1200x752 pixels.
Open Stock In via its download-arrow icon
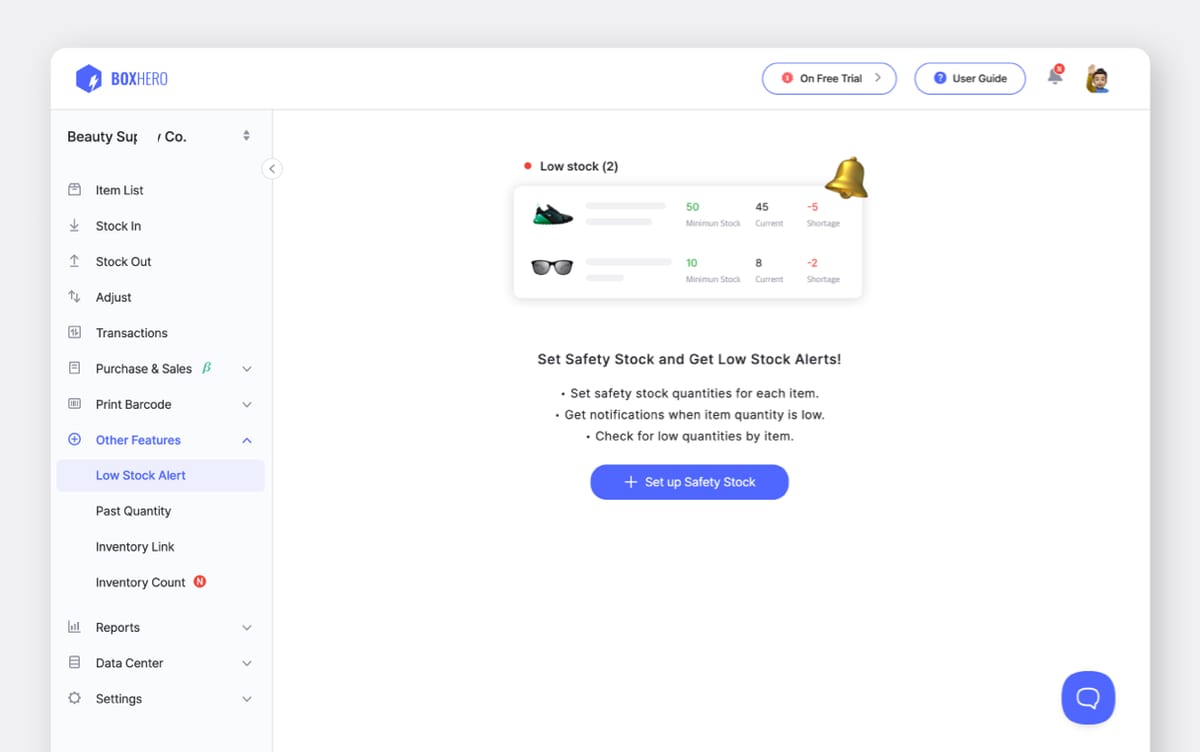74,225
